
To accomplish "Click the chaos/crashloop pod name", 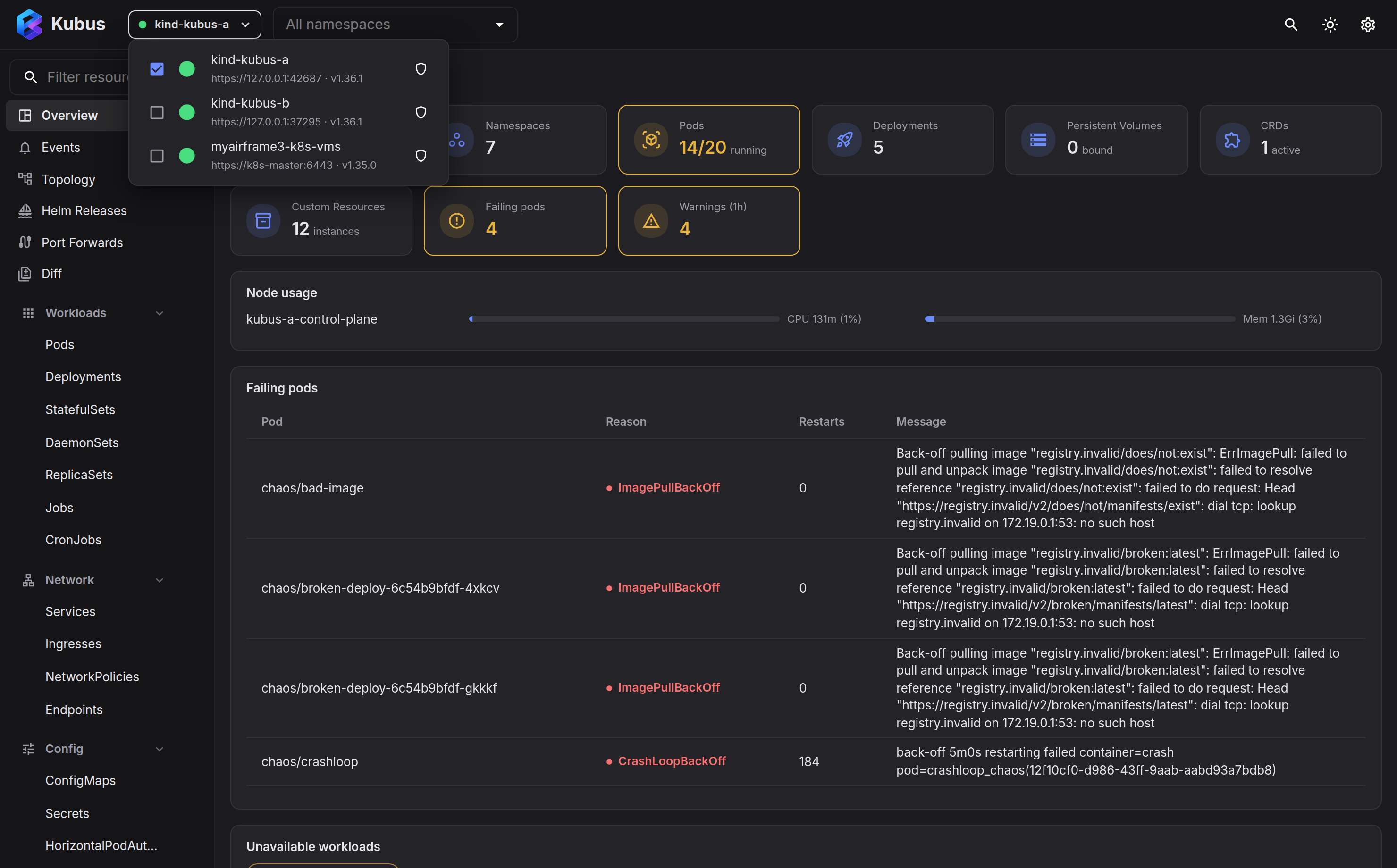I will pyautogui.click(x=310, y=761).
